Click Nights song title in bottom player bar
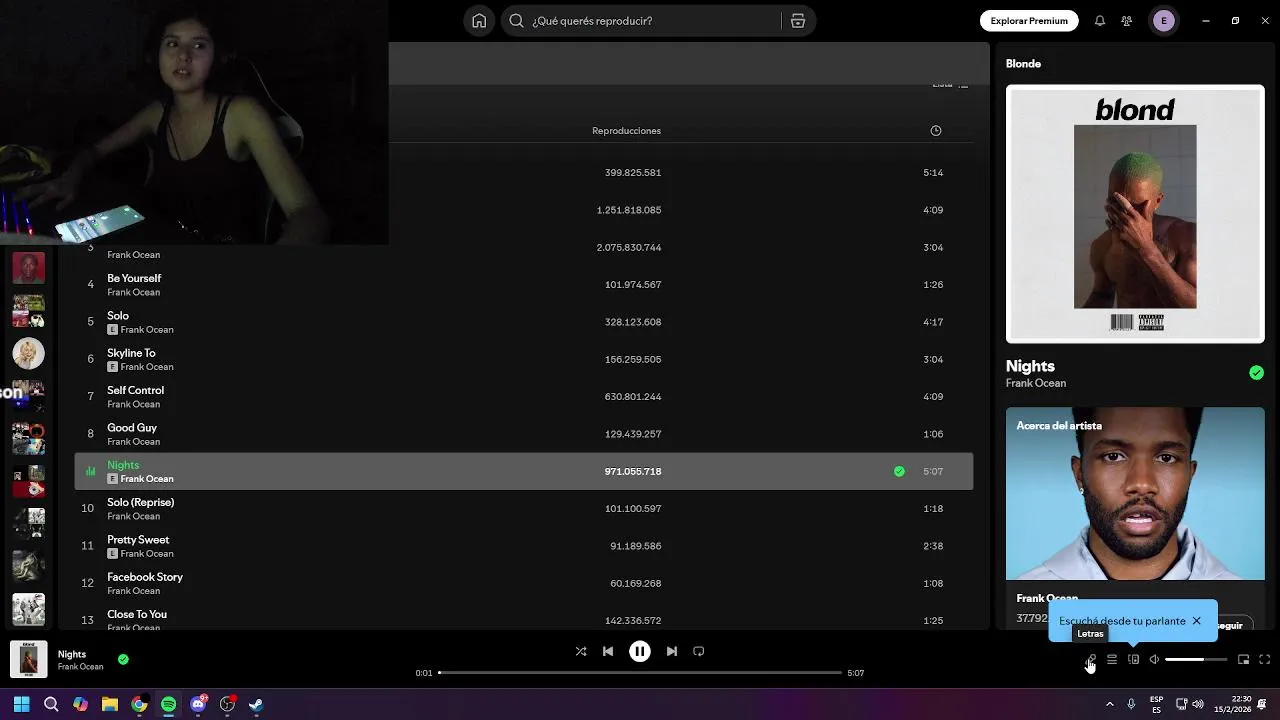Screen dimensions: 1280x720 click(72, 654)
